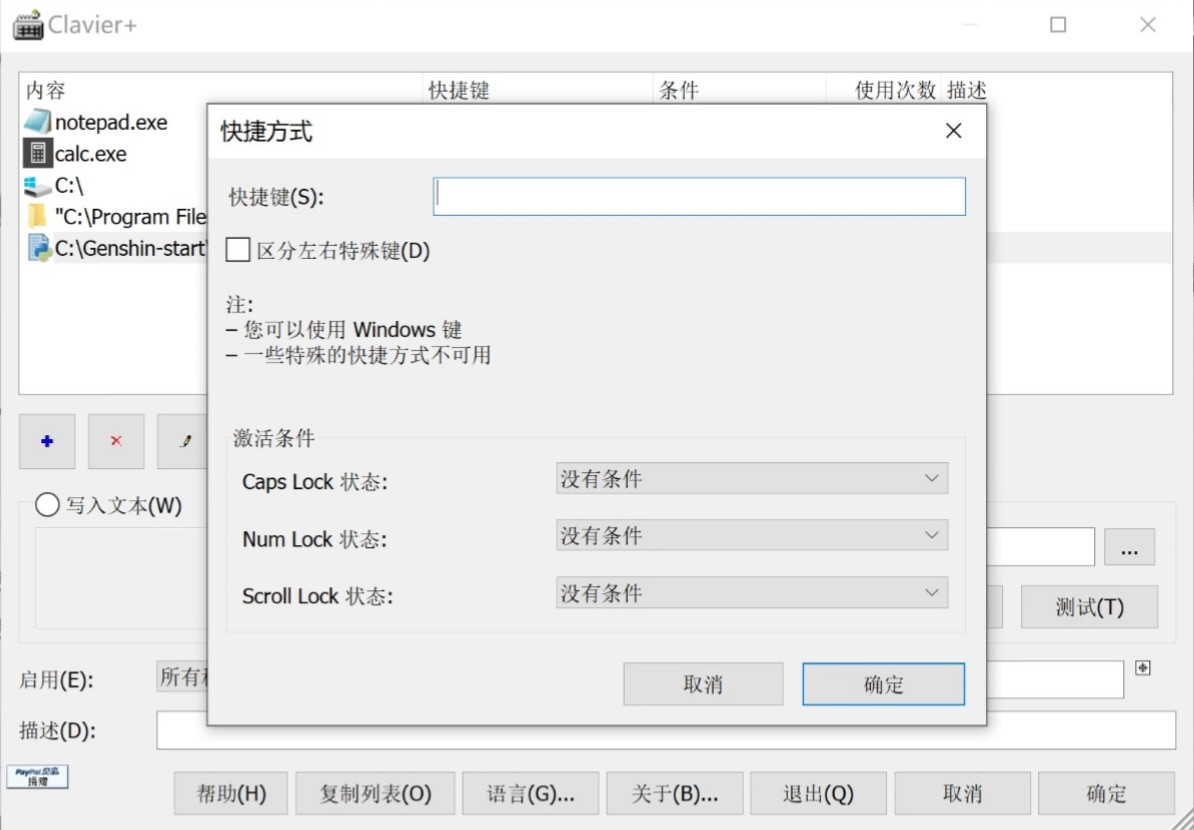
Task: Select the 写入文本(W) radio button
Action: click(x=47, y=505)
